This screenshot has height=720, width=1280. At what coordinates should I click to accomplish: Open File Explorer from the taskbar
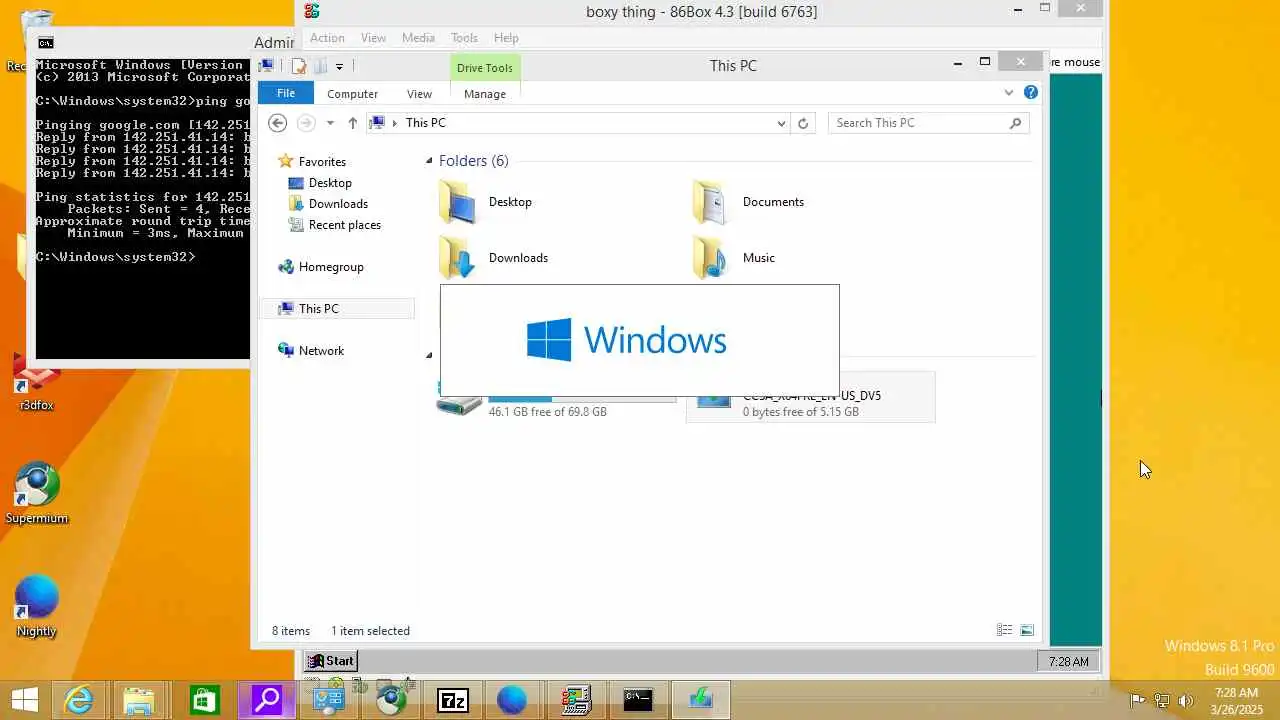pyautogui.click(x=140, y=700)
